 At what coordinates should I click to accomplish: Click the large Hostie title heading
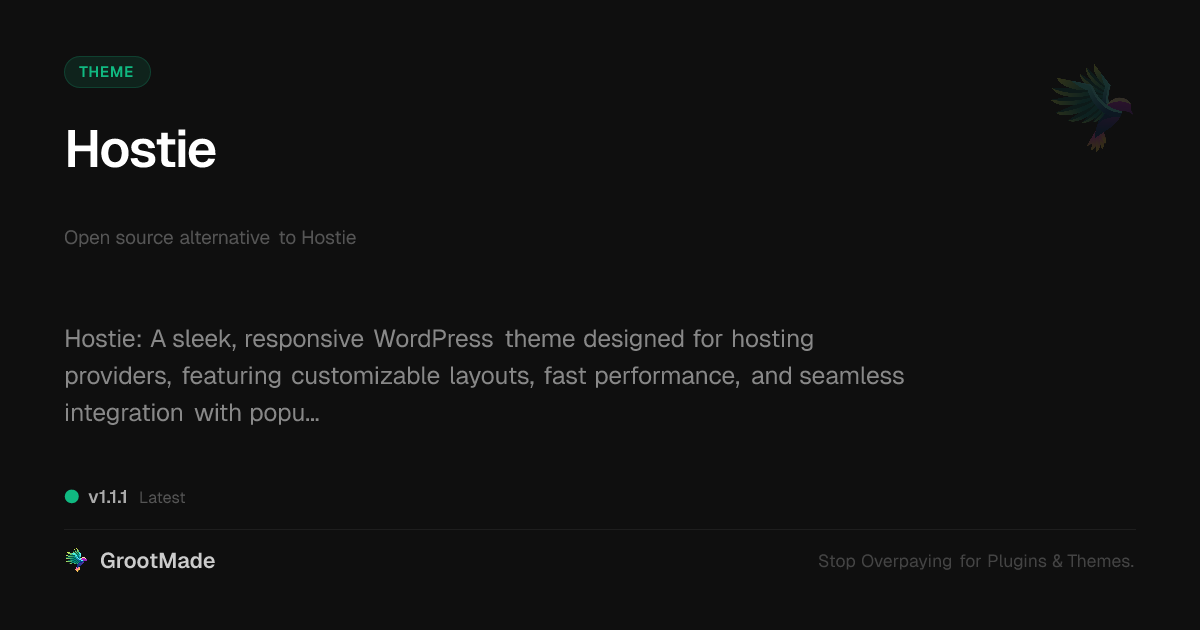point(140,150)
